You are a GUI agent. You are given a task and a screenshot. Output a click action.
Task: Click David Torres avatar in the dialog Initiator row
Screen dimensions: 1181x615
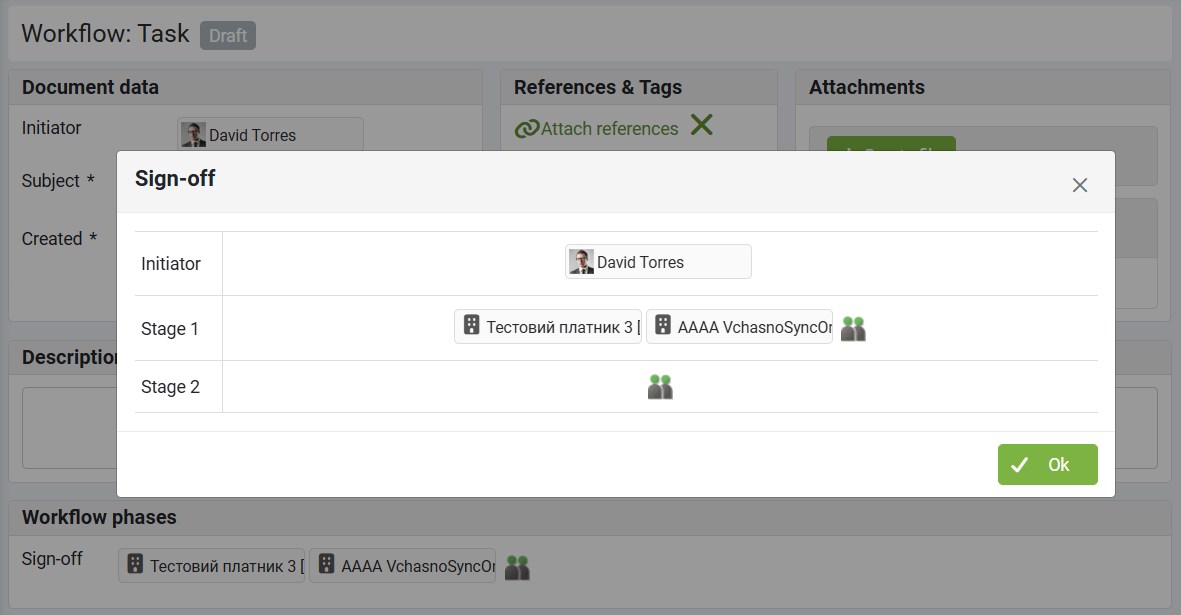tap(581, 262)
